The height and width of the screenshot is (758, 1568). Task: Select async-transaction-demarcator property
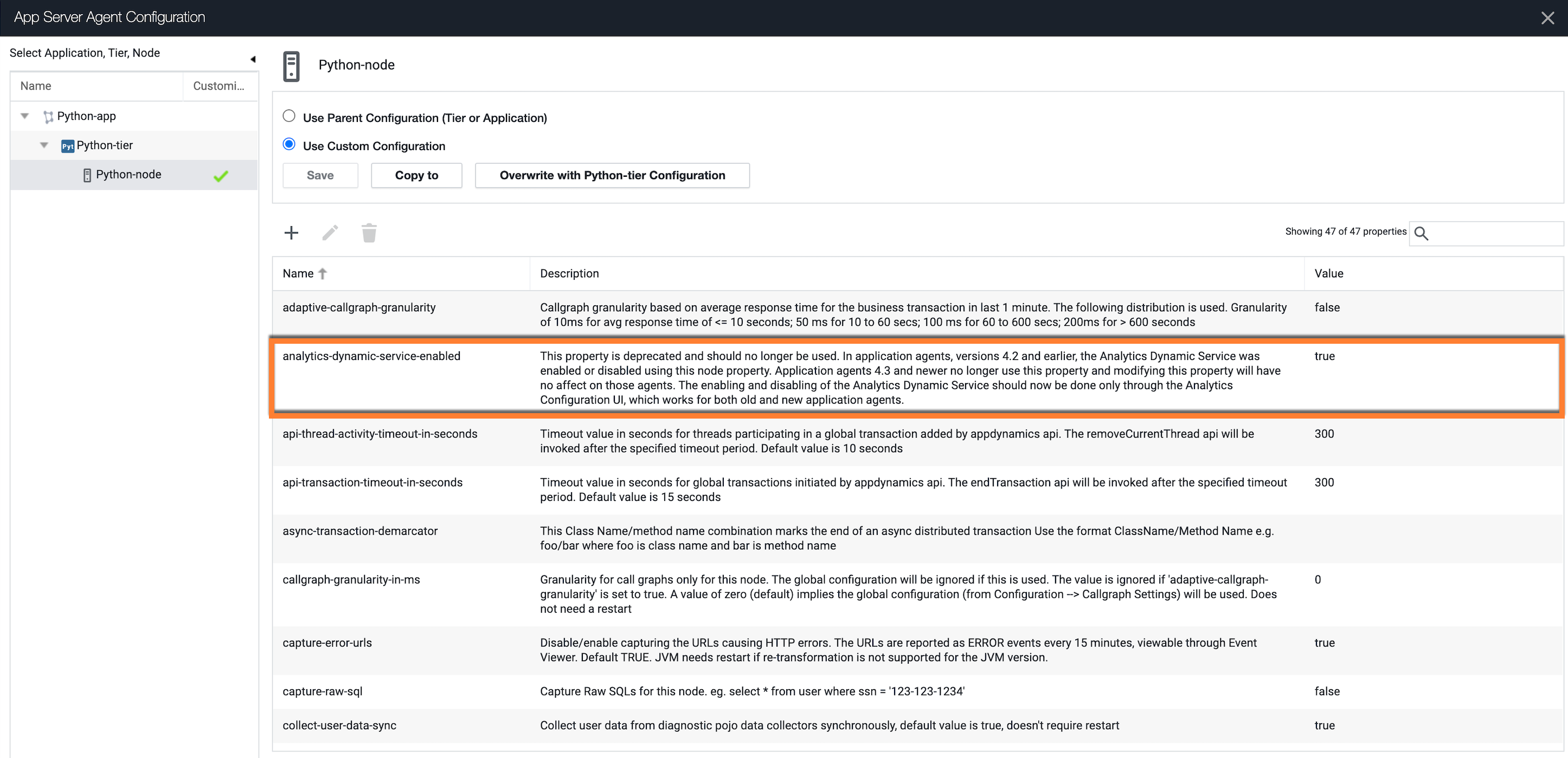coord(359,531)
